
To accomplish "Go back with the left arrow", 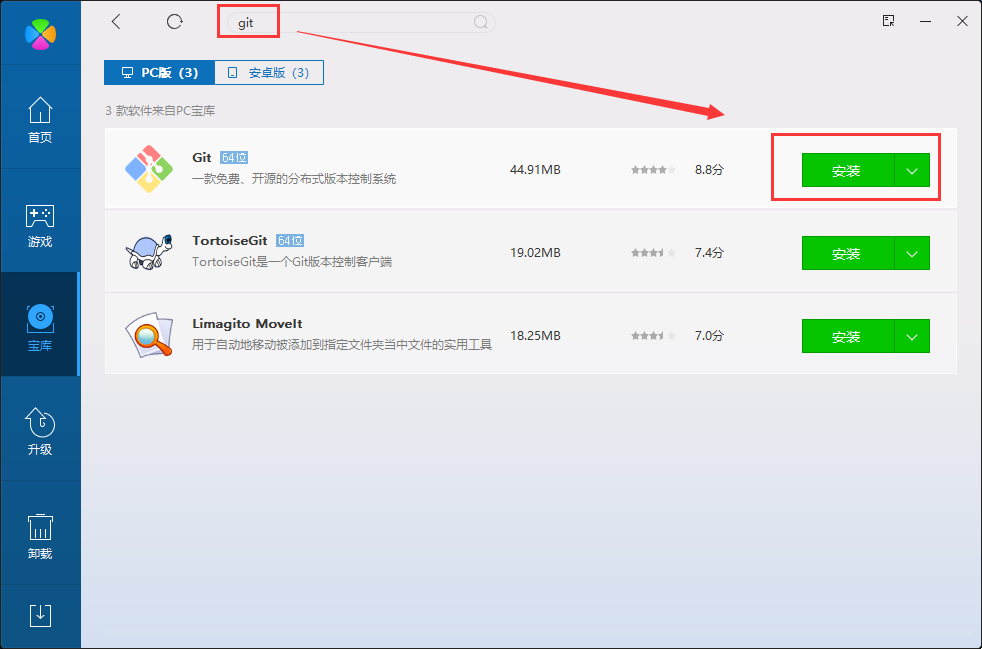I will coord(116,22).
